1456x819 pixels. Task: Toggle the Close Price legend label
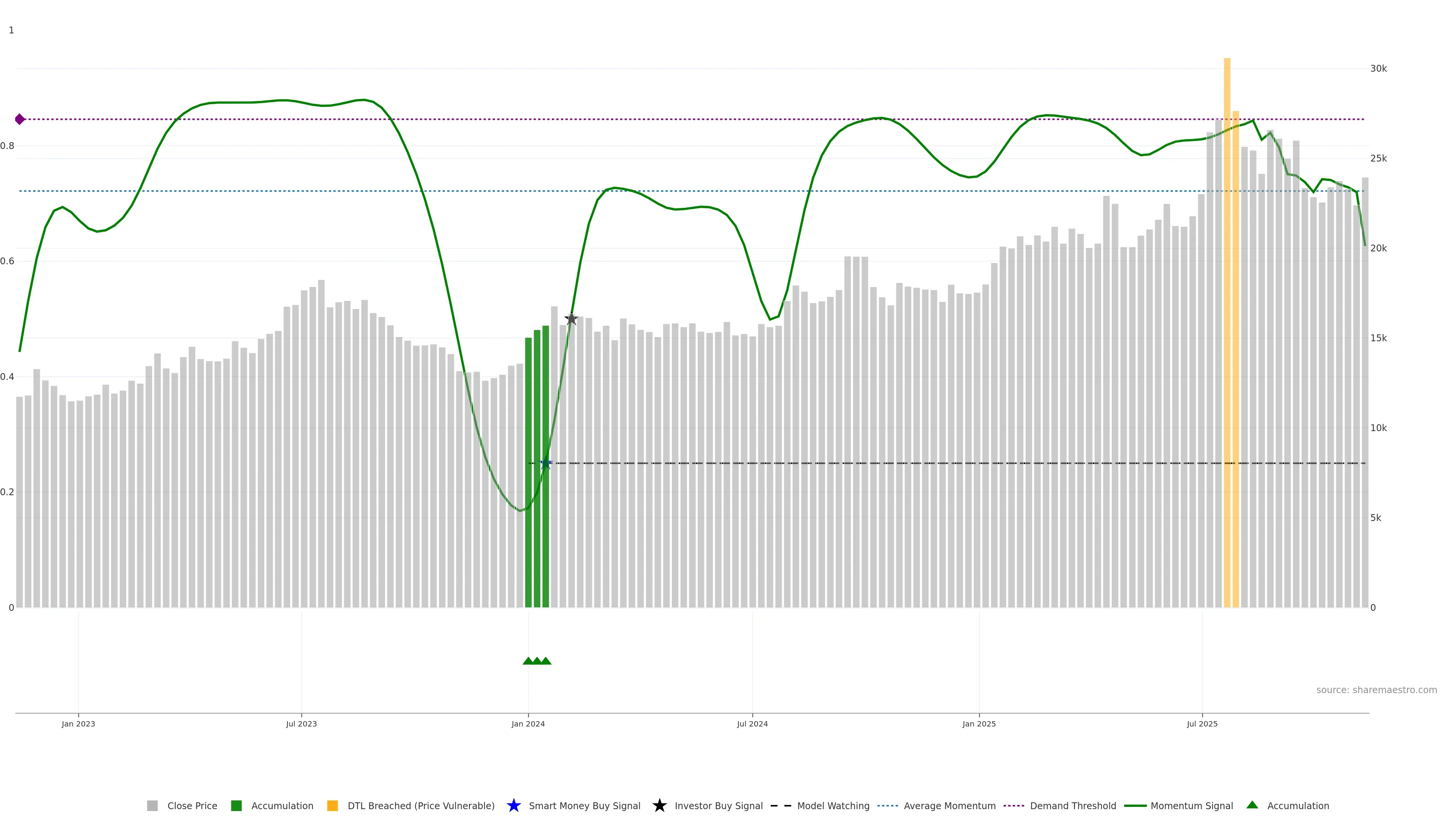click(192, 805)
